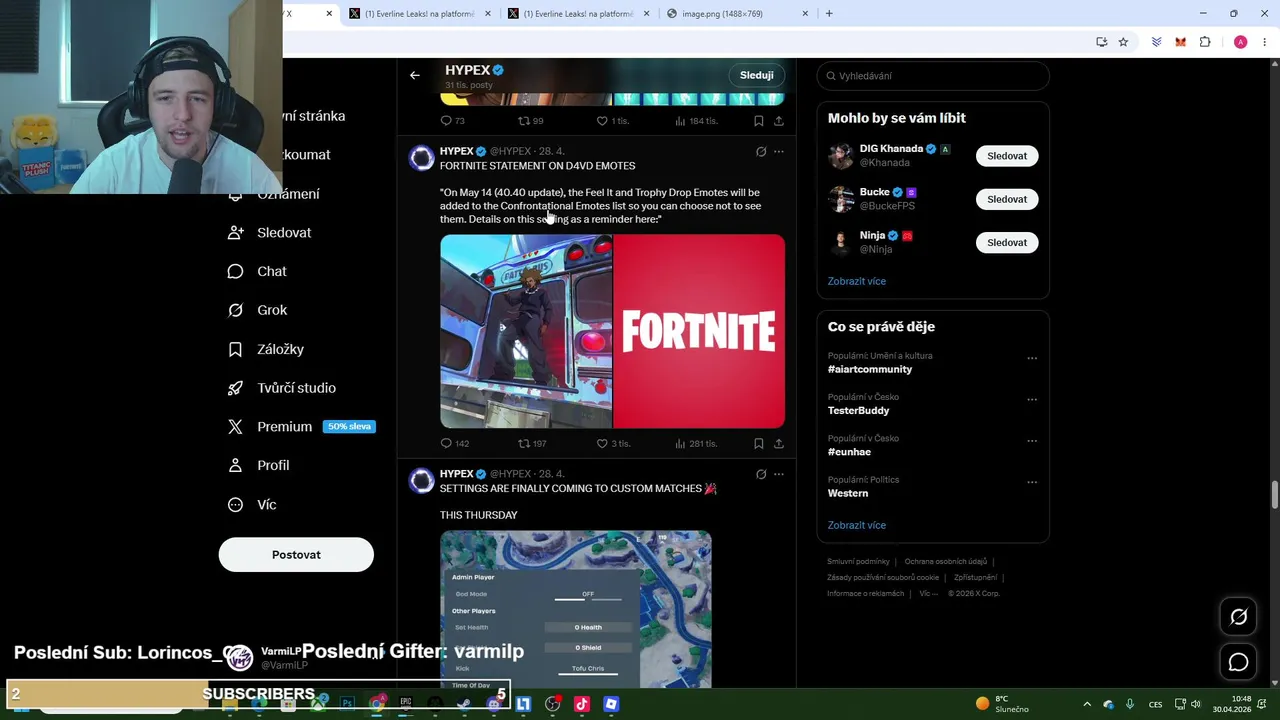
Task: Open more options on custom matches post
Action: [x=779, y=474]
